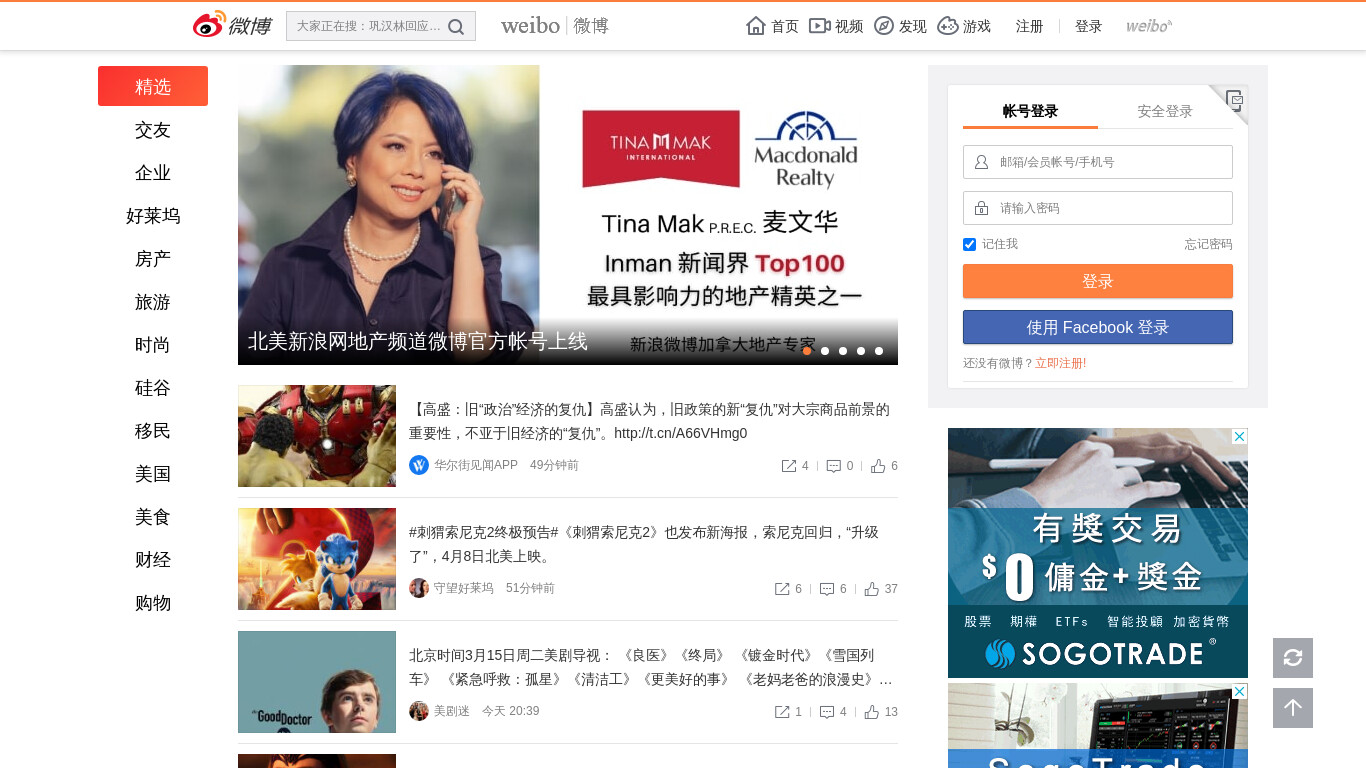
Task: Switch to 安全登录 tab
Action: click(1165, 111)
